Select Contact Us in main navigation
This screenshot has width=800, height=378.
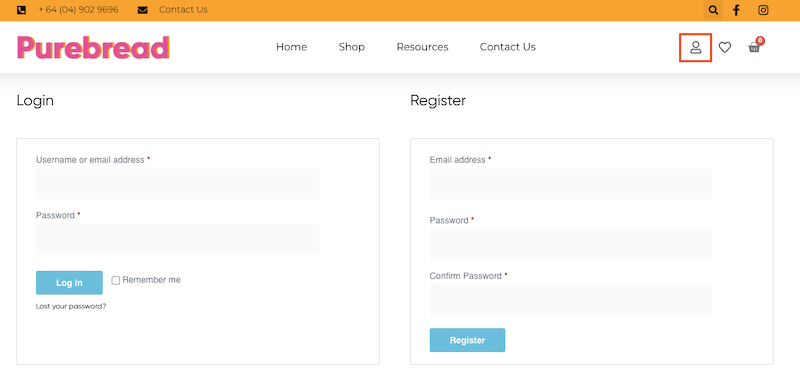point(508,47)
